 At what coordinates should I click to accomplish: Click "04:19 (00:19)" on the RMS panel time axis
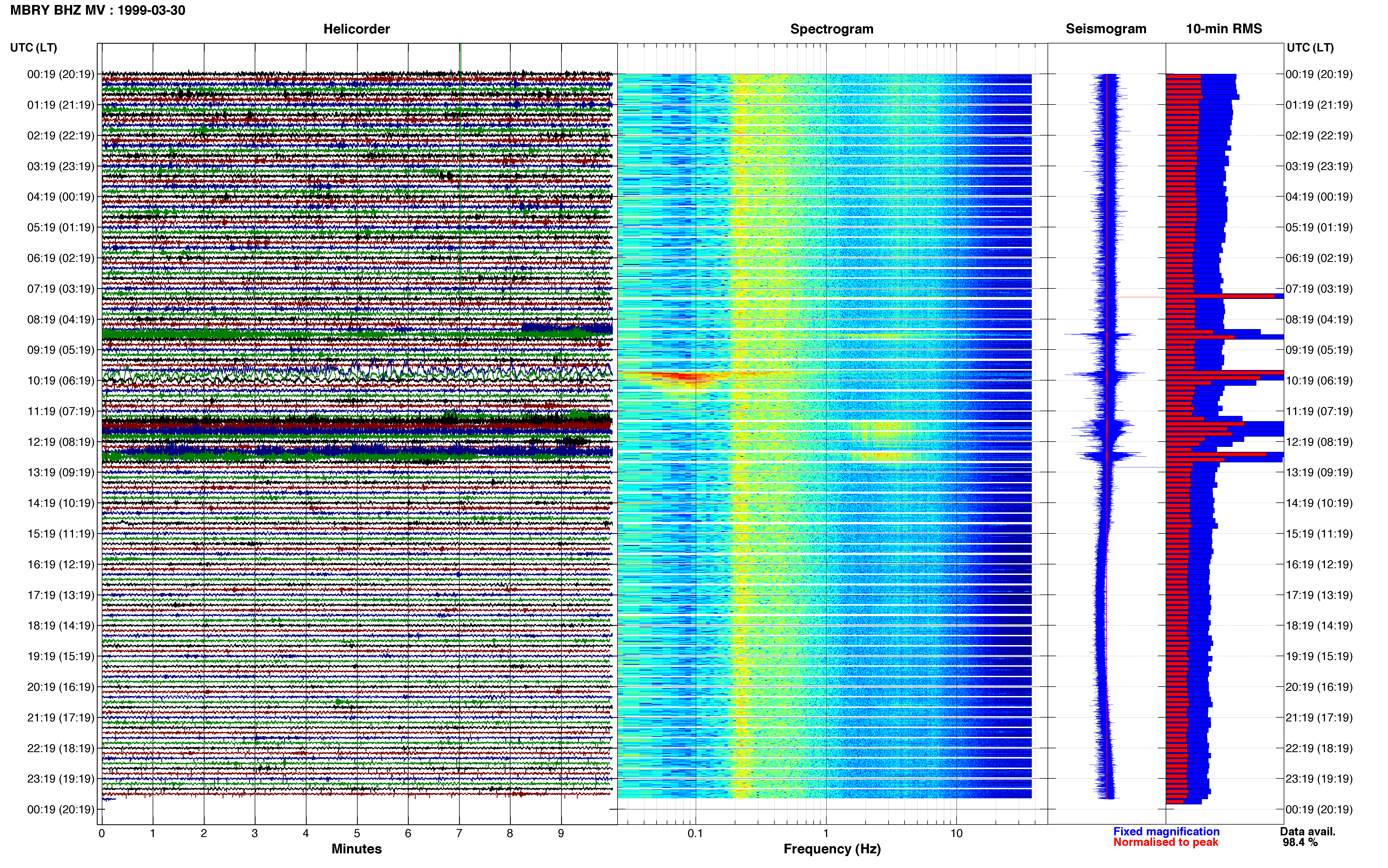(1319, 197)
